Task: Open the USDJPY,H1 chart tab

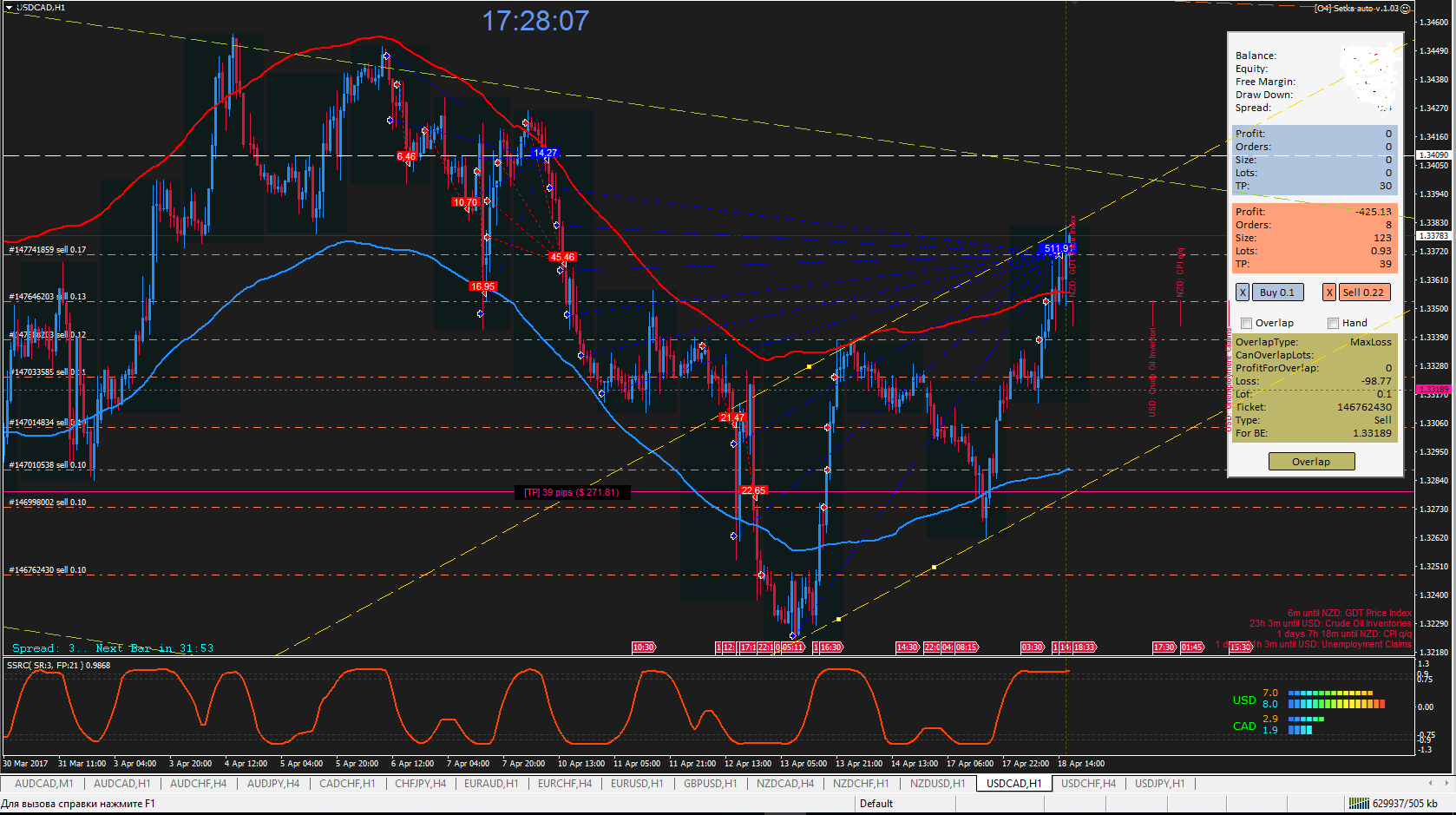Action: point(1160,784)
